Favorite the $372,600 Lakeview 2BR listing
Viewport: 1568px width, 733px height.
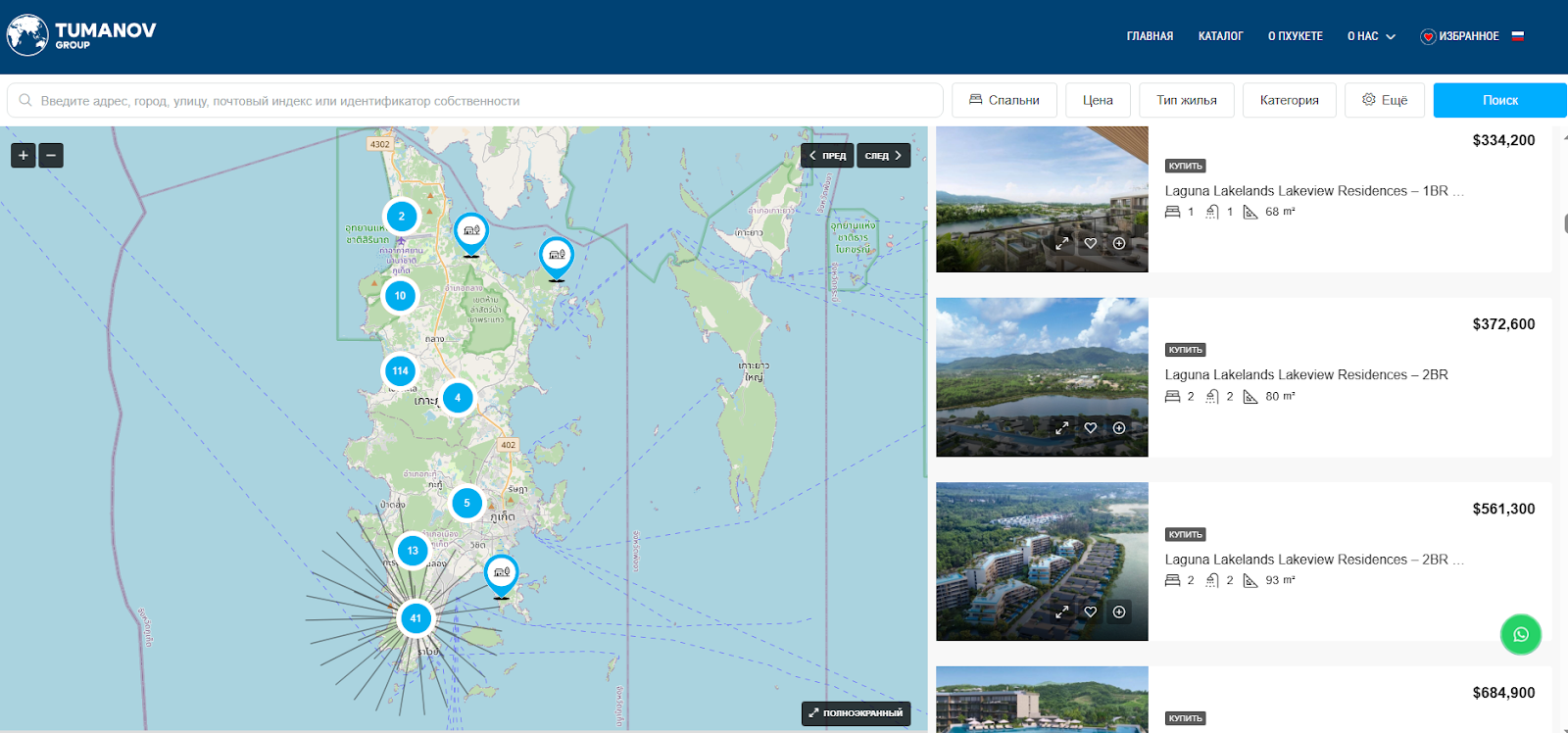pyautogui.click(x=1091, y=427)
